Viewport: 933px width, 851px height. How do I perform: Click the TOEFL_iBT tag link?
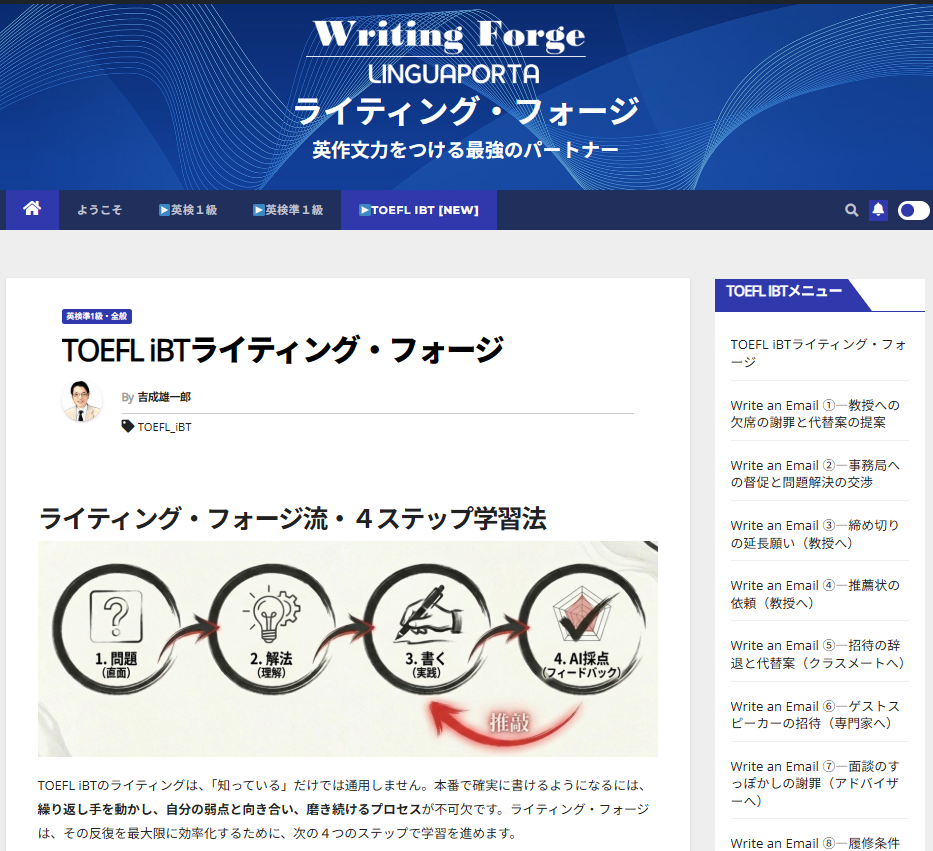(164, 427)
